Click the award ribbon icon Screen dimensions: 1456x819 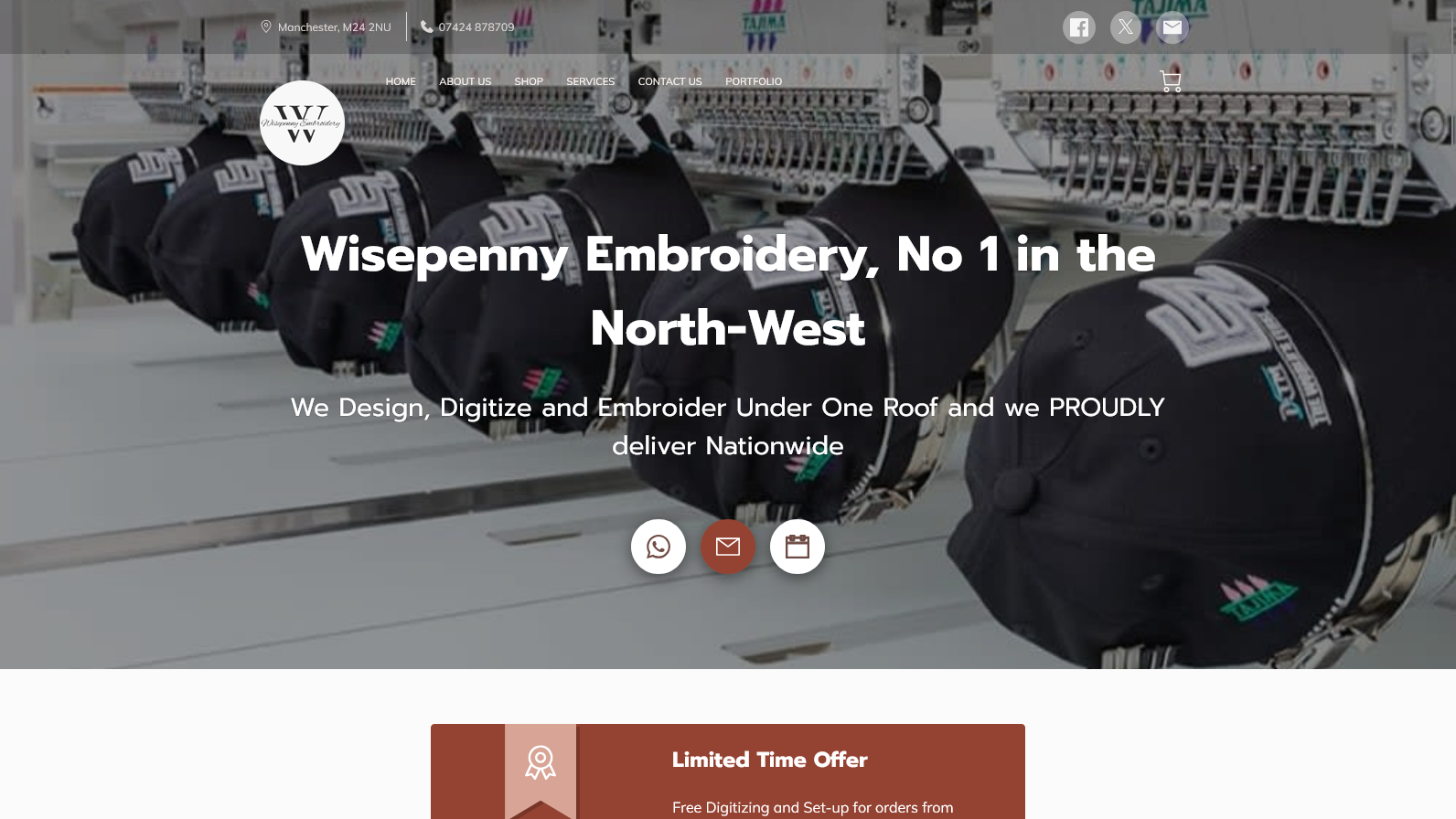click(541, 762)
